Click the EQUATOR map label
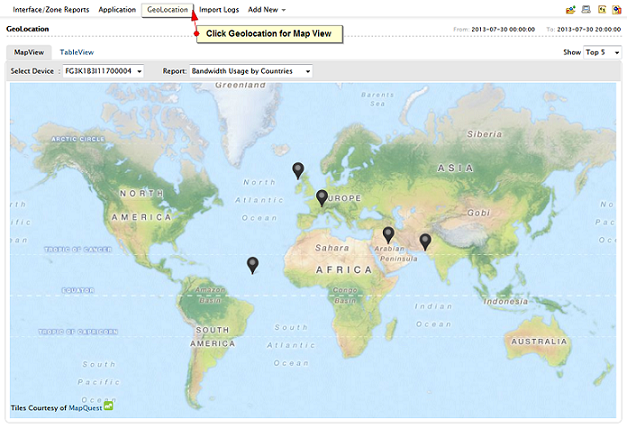Screen dimensions: 627x428 tap(78, 290)
